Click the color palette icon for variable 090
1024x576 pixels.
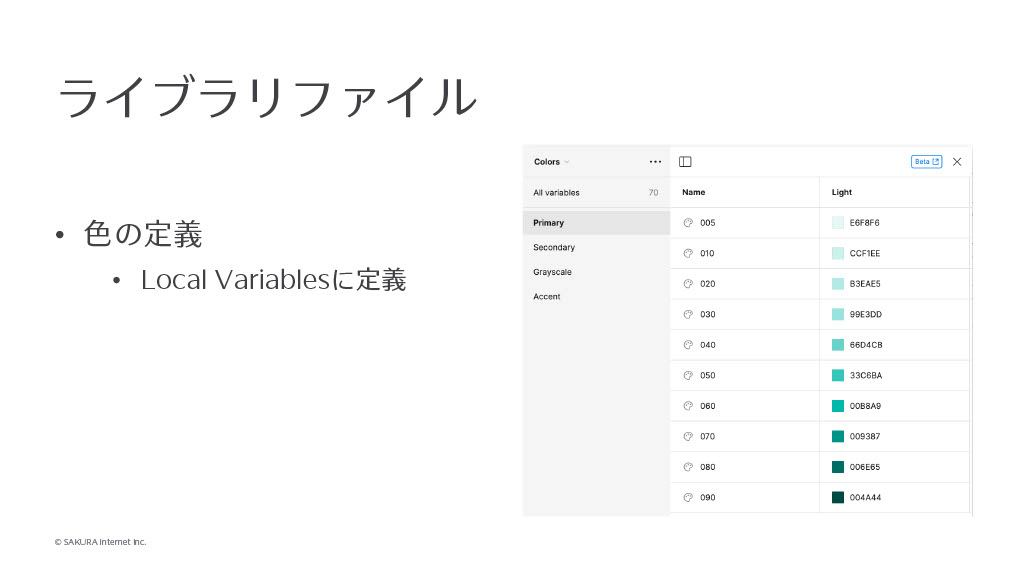click(688, 498)
